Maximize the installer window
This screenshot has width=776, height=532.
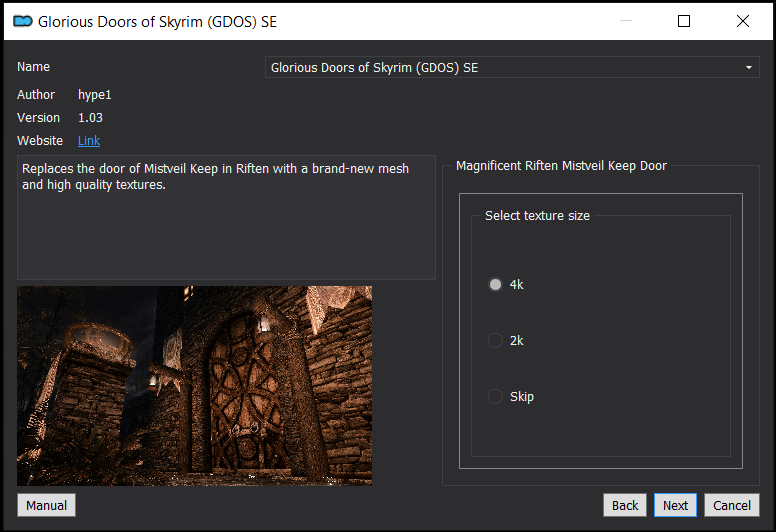click(684, 21)
